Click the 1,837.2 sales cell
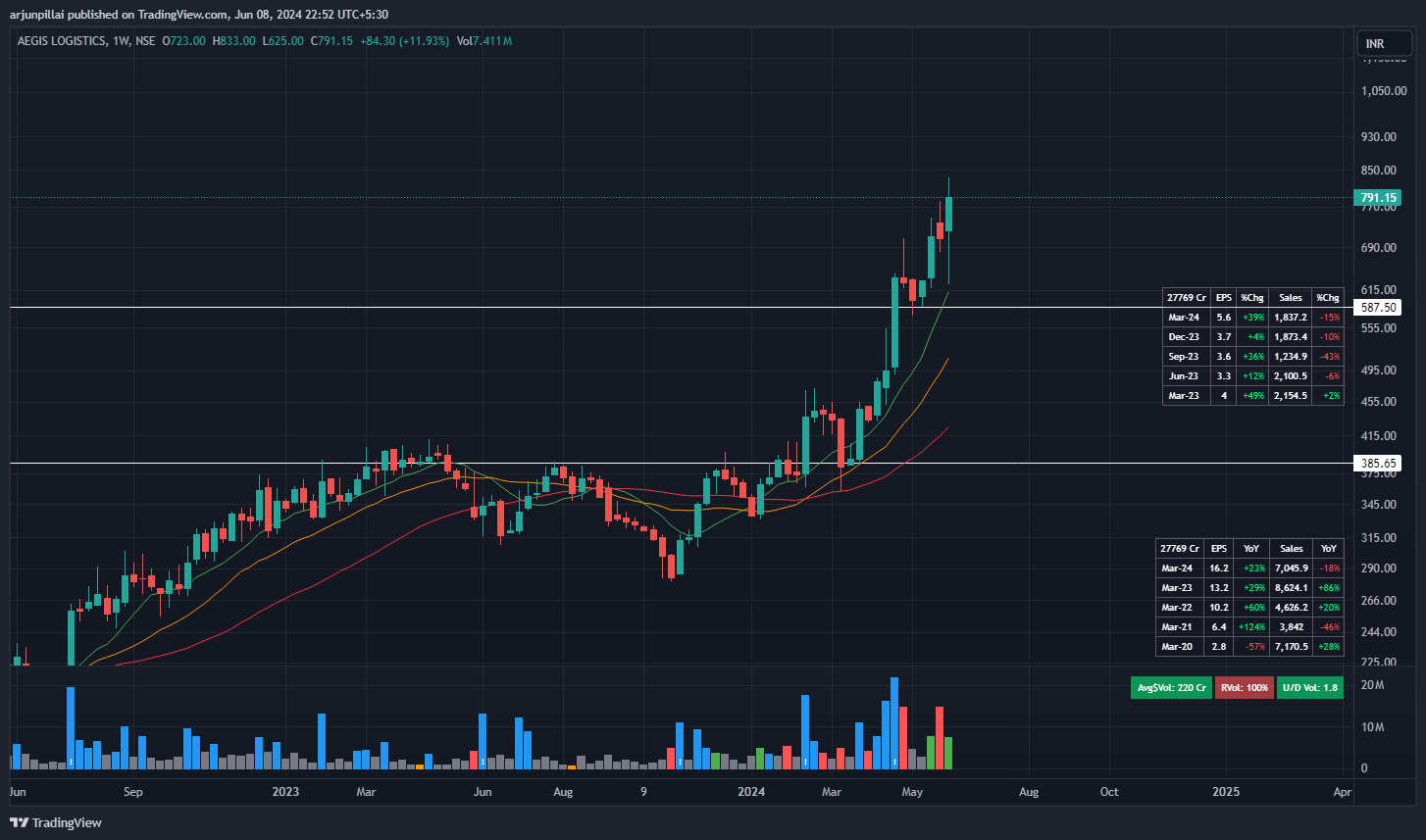 coord(1291,318)
